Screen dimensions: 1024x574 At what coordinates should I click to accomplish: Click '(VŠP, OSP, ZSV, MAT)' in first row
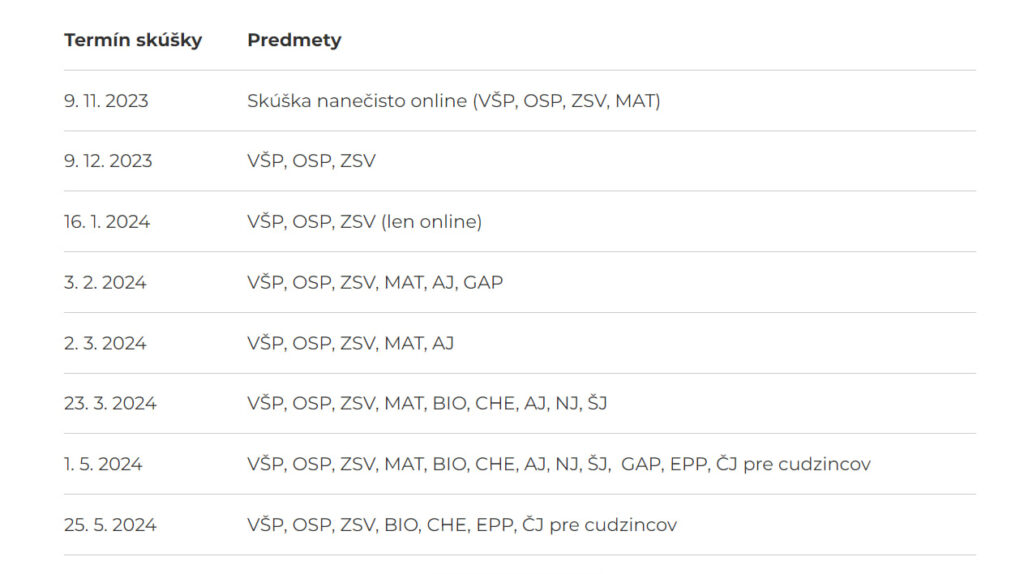567,101
